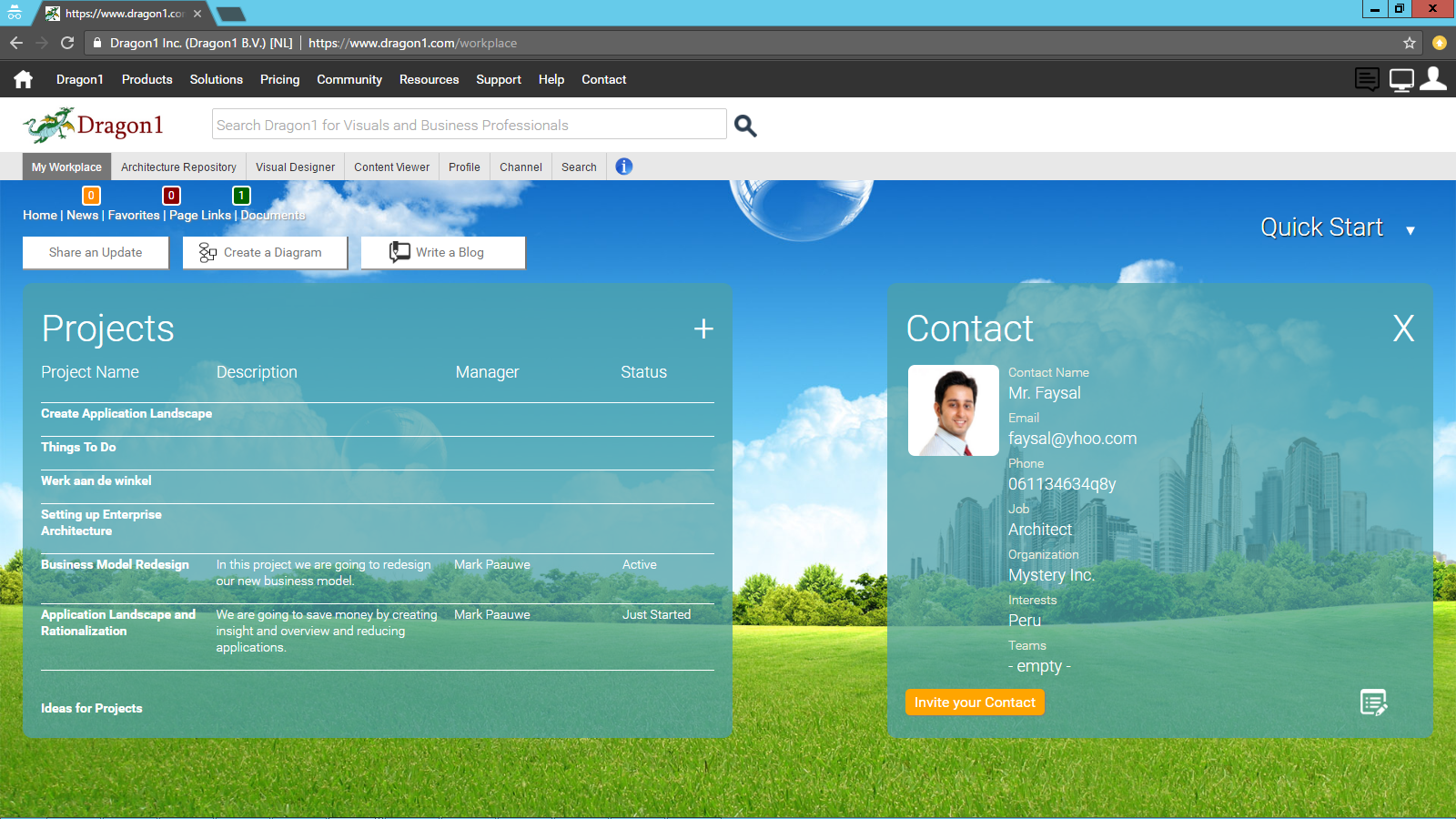This screenshot has height=819, width=1456.
Task: Open the user account icon
Action: click(1433, 79)
